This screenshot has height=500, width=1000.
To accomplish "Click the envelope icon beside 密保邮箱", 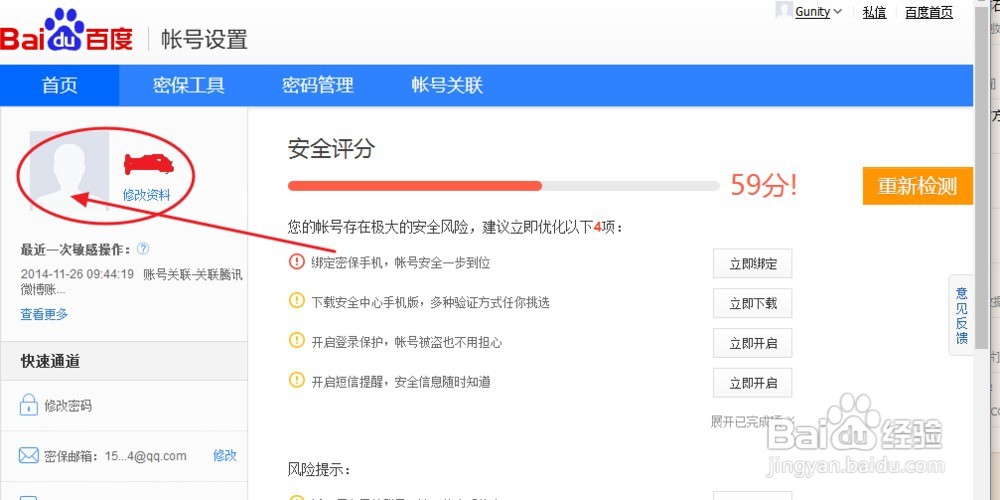I will (28, 455).
